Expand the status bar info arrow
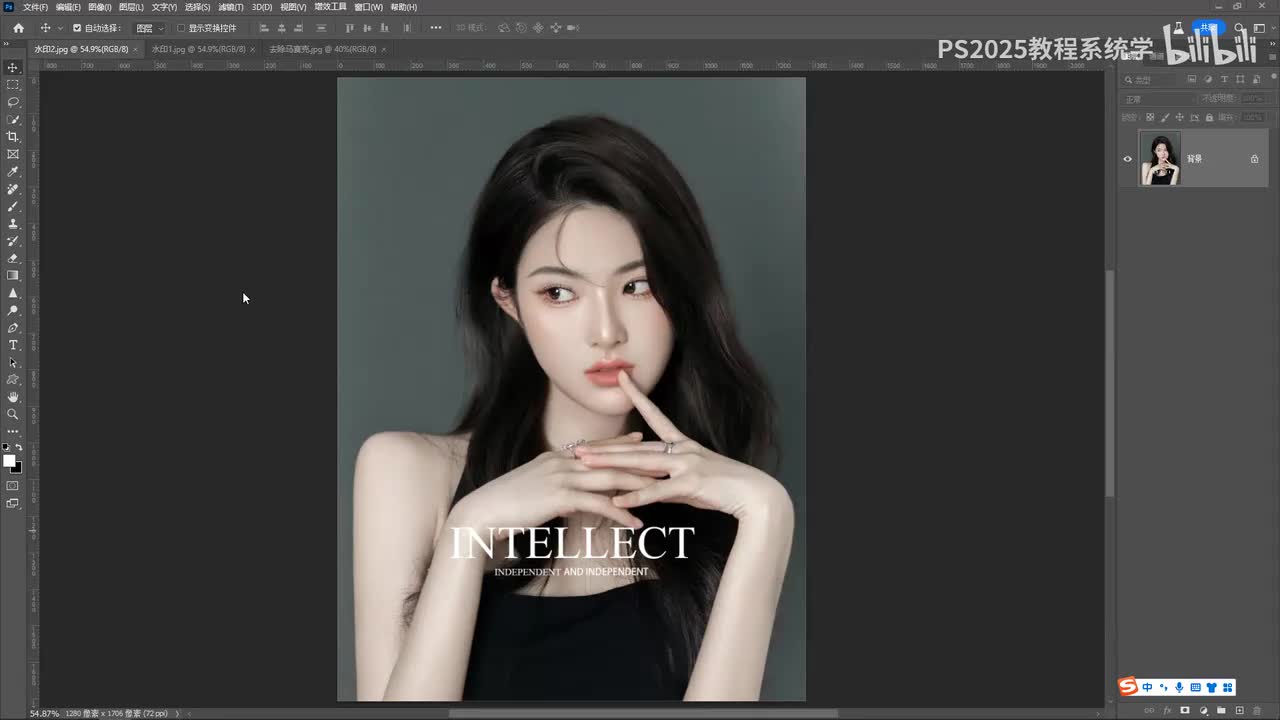The height and width of the screenshot is (720, 1280). coord(178,714)
